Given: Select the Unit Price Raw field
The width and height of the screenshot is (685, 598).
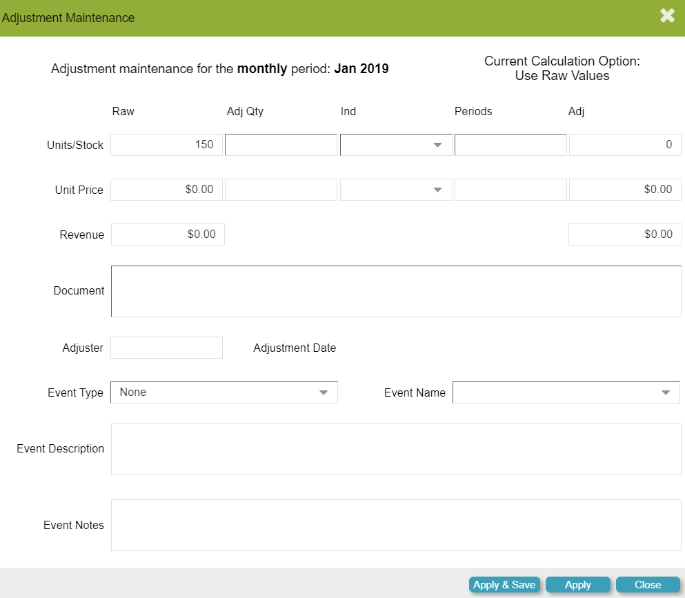Looking at the screenshot, I should coord(167,189).
